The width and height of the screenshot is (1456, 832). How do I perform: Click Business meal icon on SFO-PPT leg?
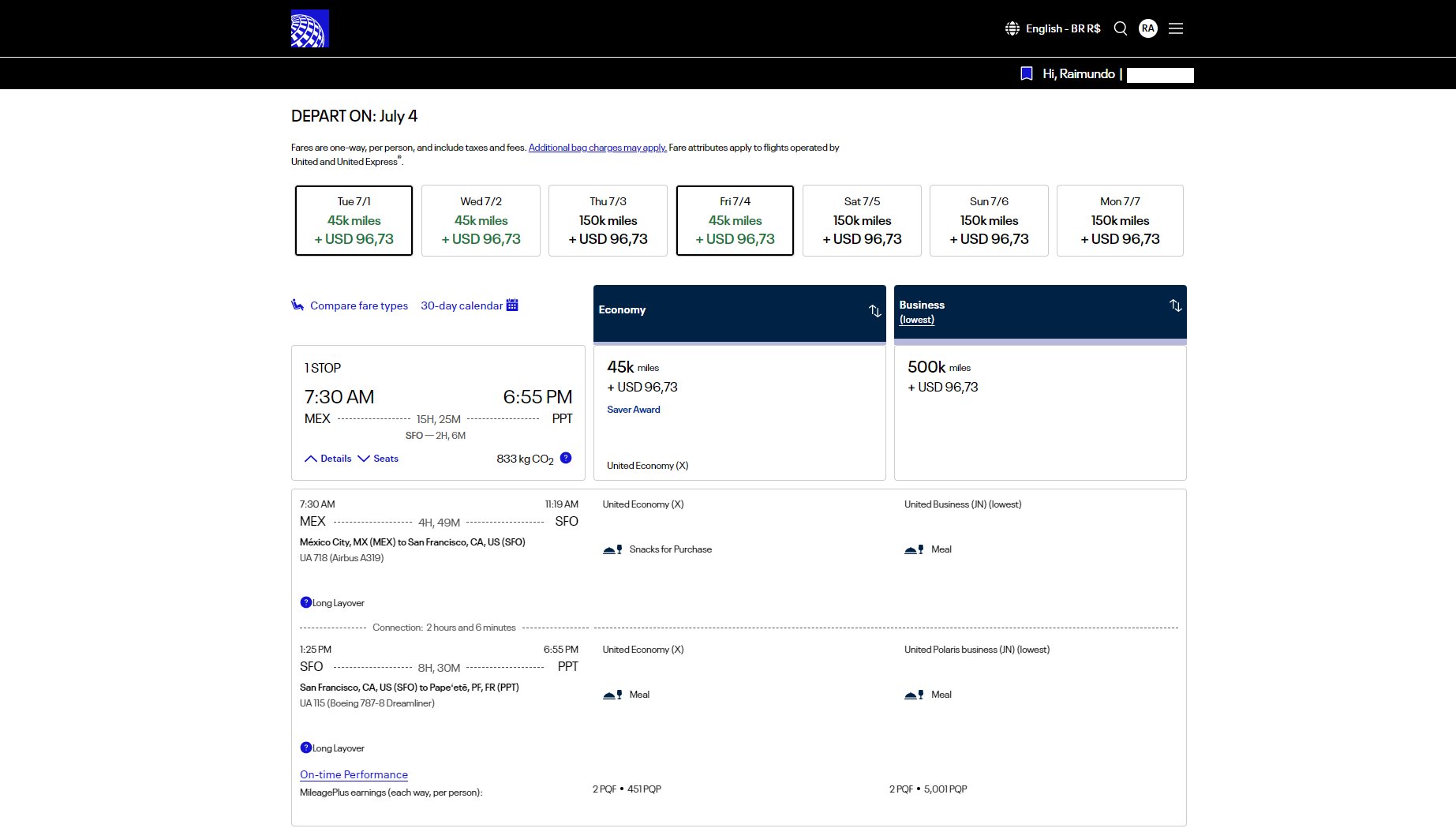pyautogui.click(x=915, y=695)
